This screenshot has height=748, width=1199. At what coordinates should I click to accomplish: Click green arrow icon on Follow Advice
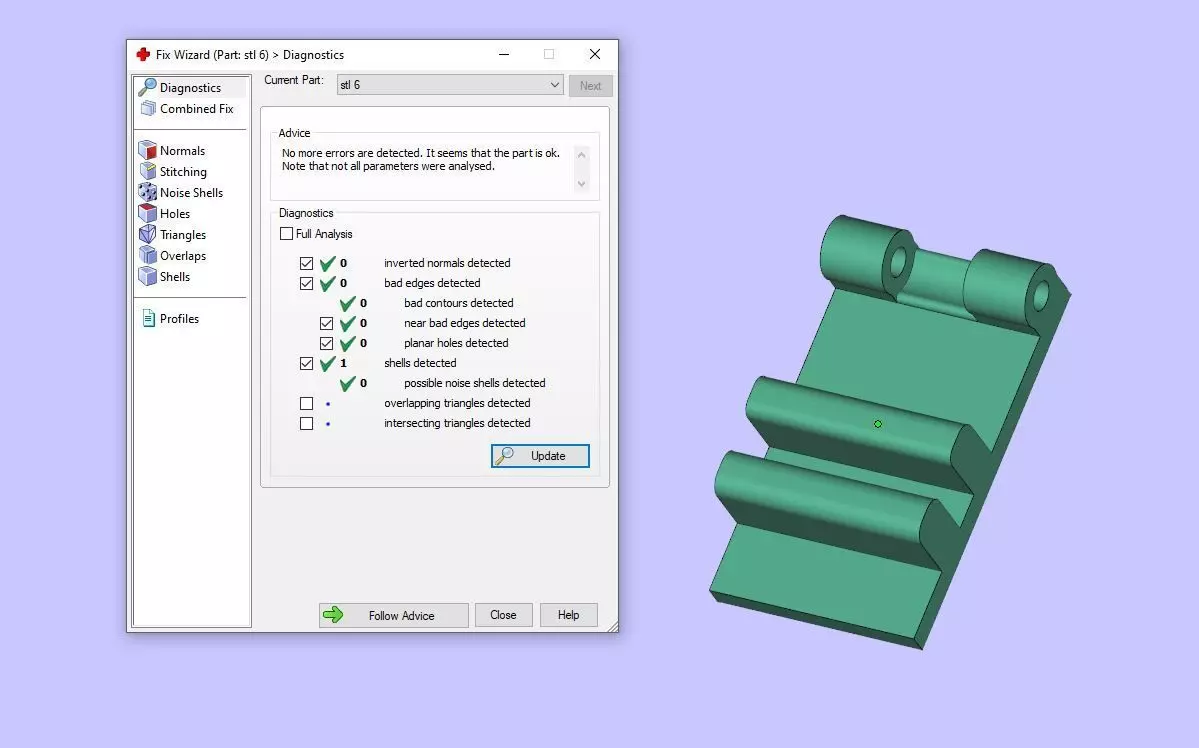[333, 615]
